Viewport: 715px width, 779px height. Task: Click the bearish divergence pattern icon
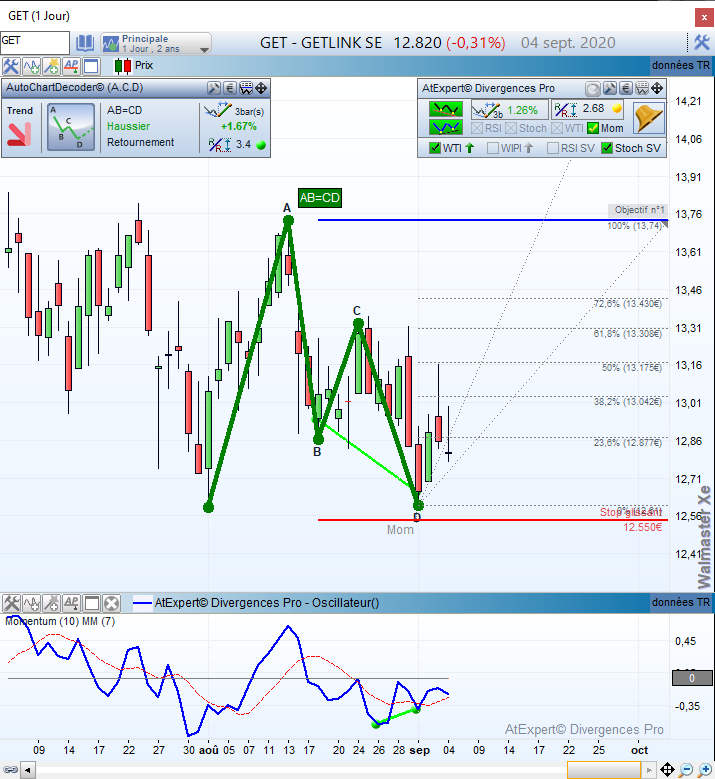tap(446, 109)
